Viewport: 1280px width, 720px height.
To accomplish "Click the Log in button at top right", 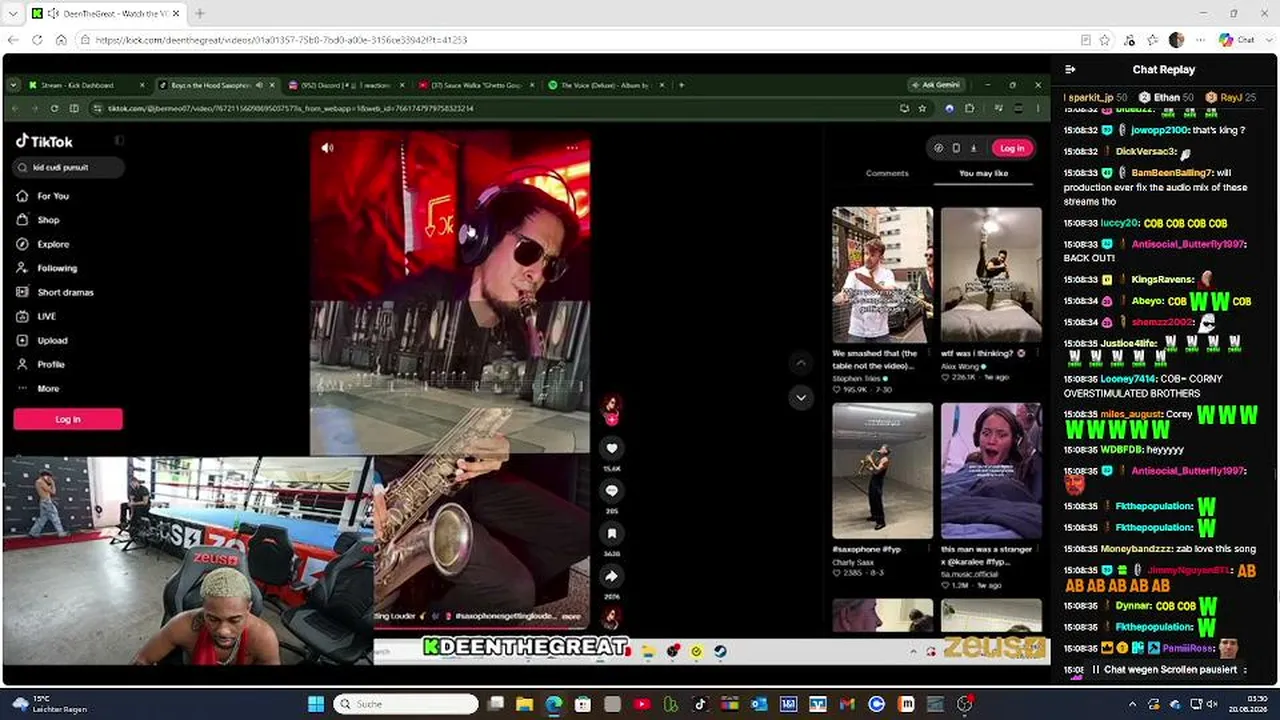I will [1012, 148].
